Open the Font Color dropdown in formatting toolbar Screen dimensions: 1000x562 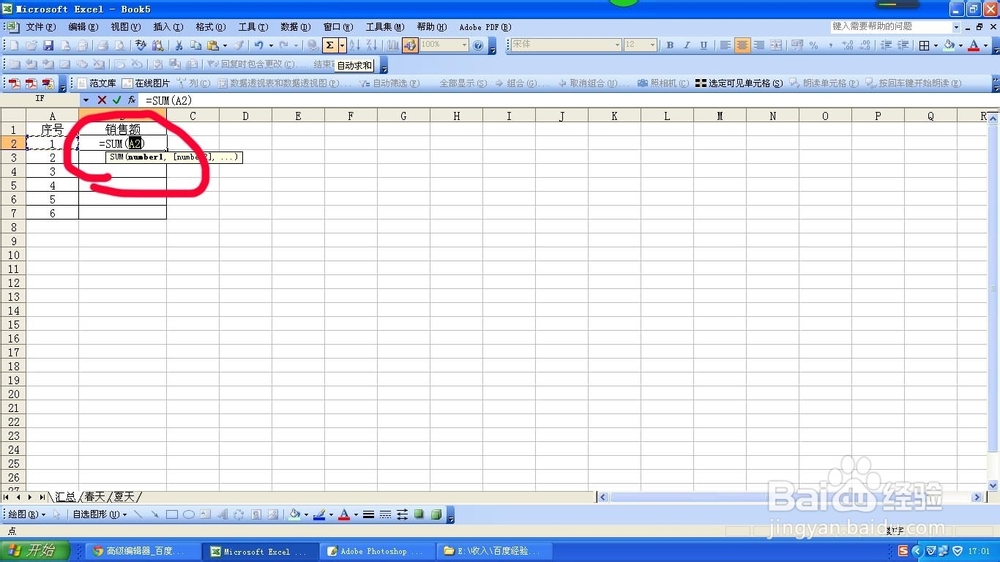click(x=985, y=45)
